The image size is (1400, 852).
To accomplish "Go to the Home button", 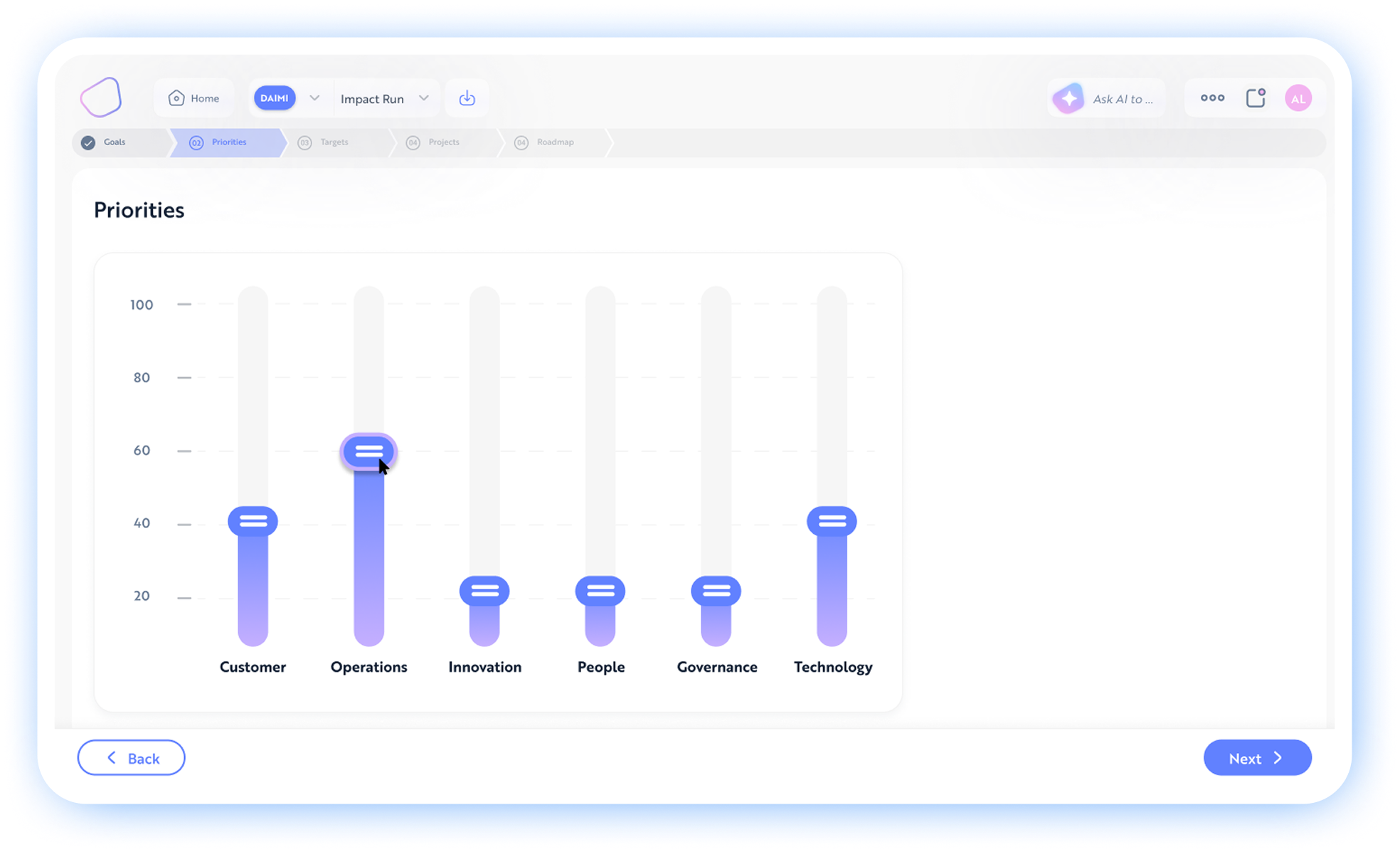I will pyautogui.click(x=193, y=98).
